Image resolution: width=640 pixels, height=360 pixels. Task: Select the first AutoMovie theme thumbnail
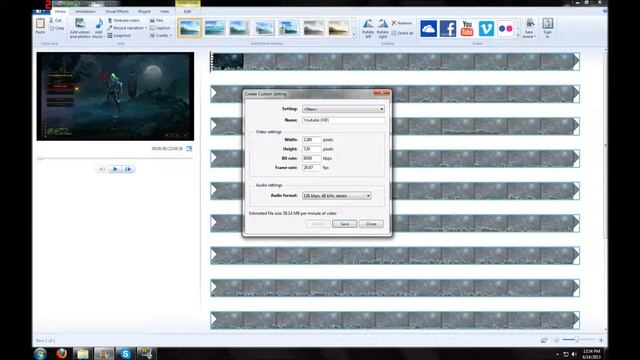190,28
